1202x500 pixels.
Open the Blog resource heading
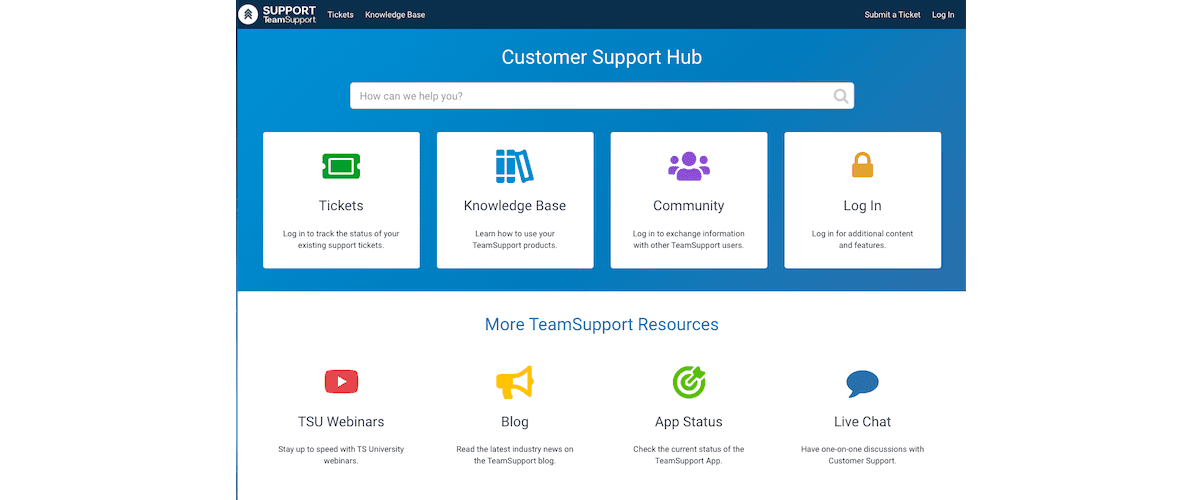(x=514, y=422)
